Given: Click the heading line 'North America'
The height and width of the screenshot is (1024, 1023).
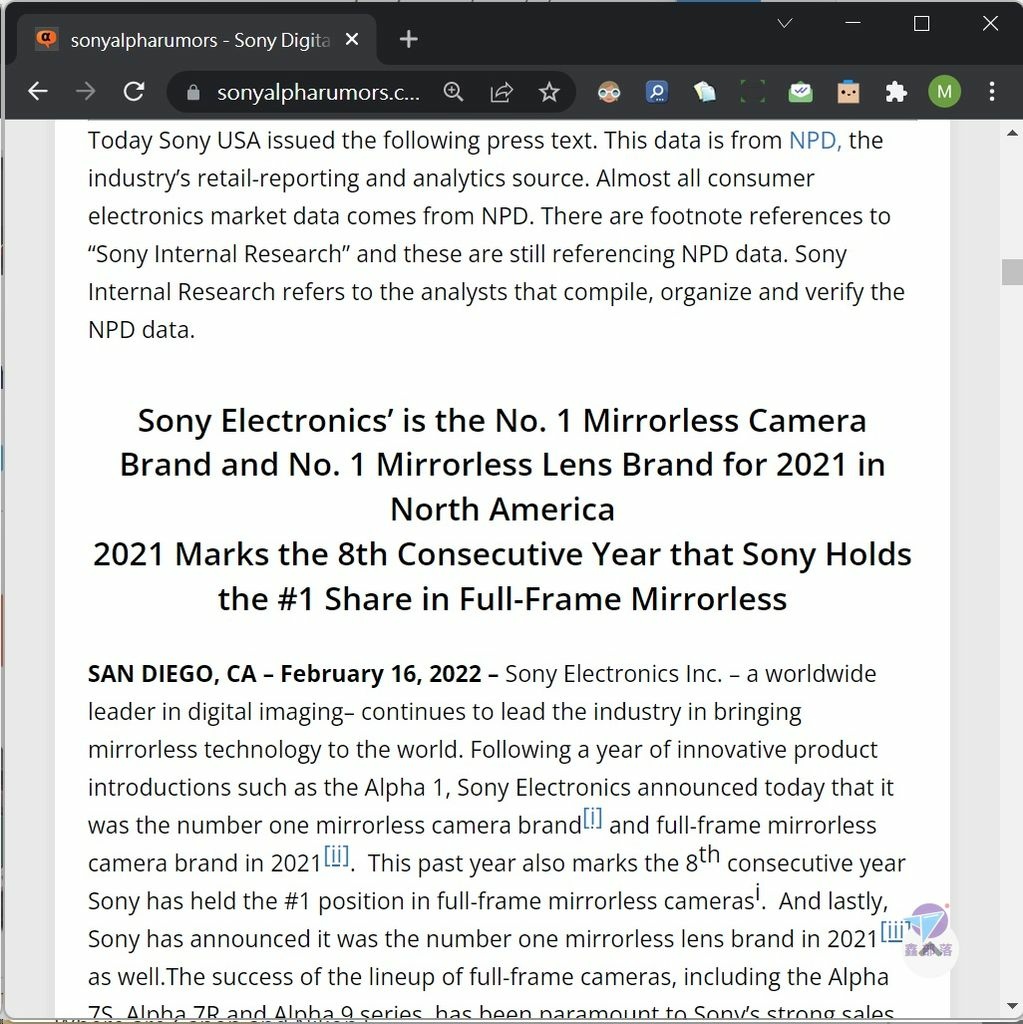Looking at the screenshot, I should [x=502, y=509].
